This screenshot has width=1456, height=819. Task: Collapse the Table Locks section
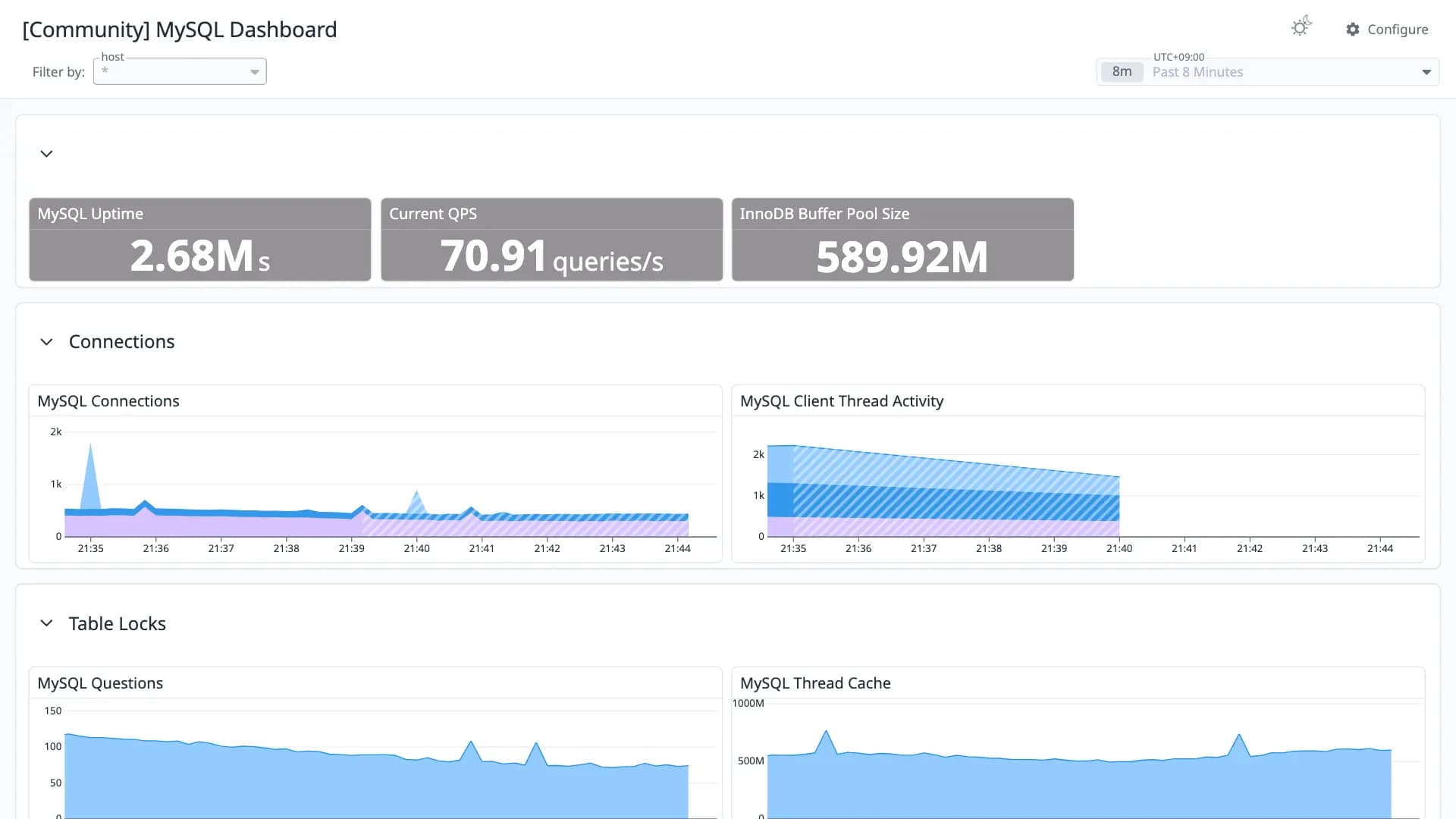(46, 623)
